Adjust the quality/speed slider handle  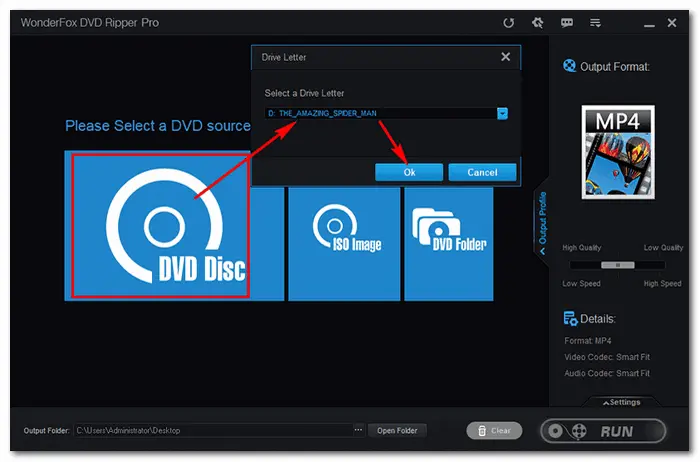[x=618, y=265]
